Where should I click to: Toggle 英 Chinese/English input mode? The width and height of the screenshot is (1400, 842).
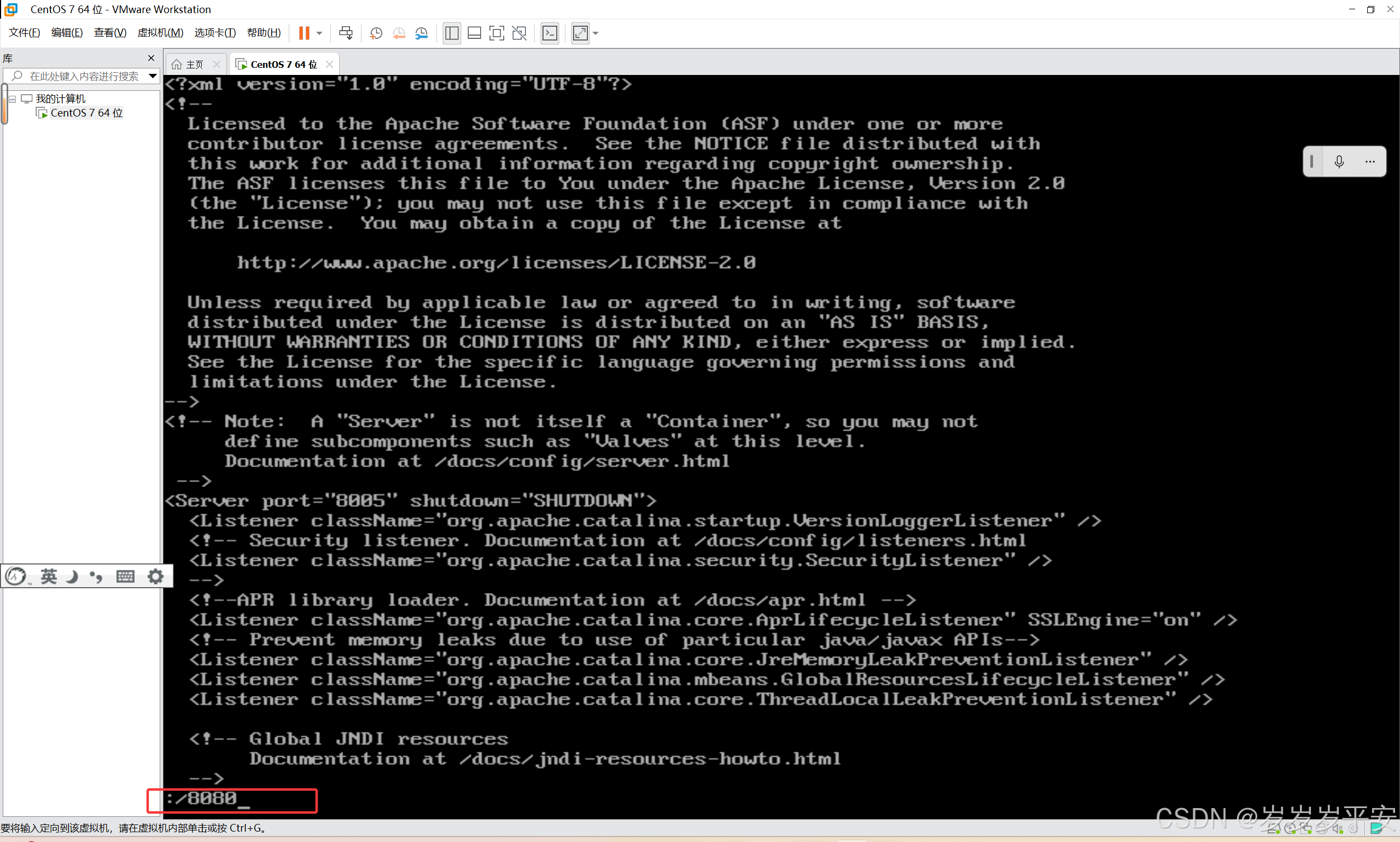49,577
